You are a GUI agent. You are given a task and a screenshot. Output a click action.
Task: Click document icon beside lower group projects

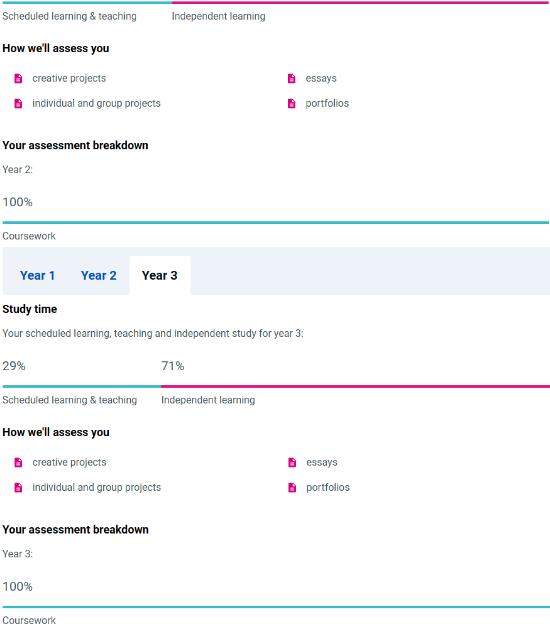(18, 488)
